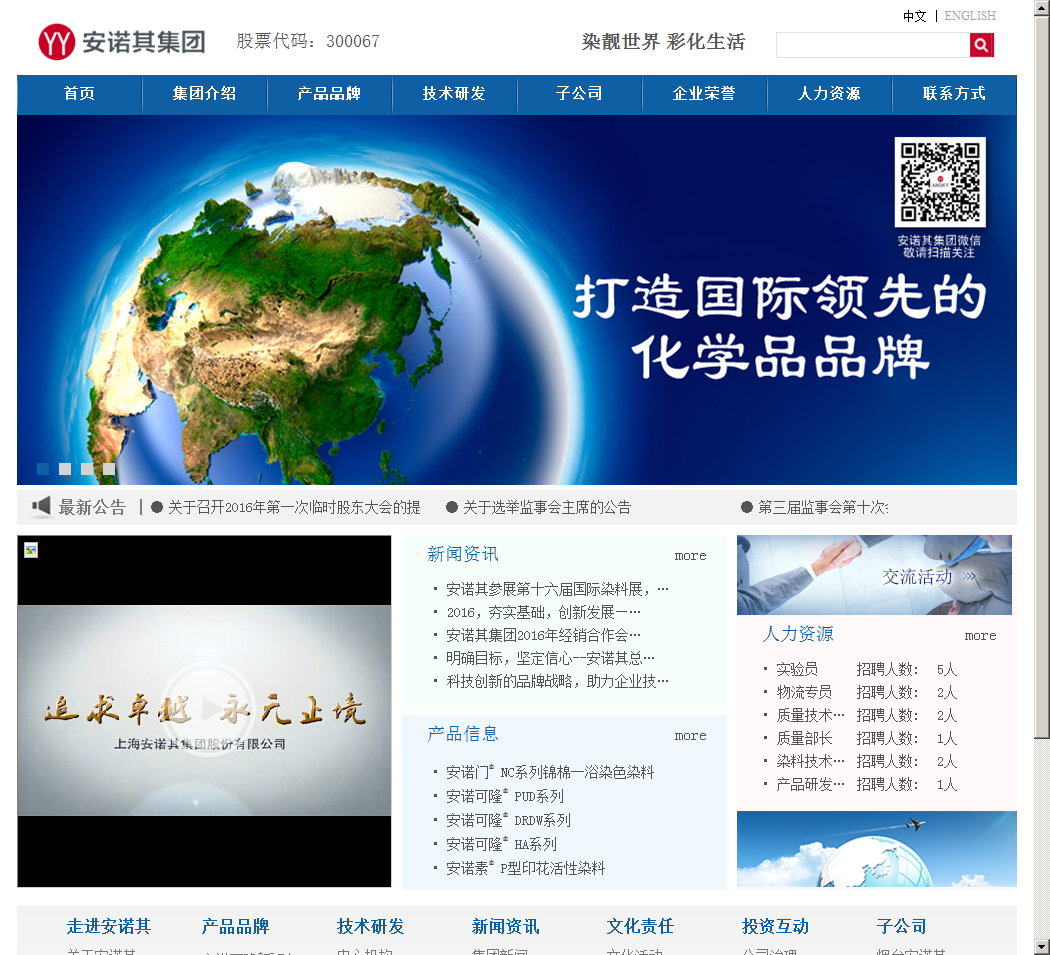Switch language to ENGLISH
The height and width of the screenshot is (955, 1050).
tap(970, 15)
